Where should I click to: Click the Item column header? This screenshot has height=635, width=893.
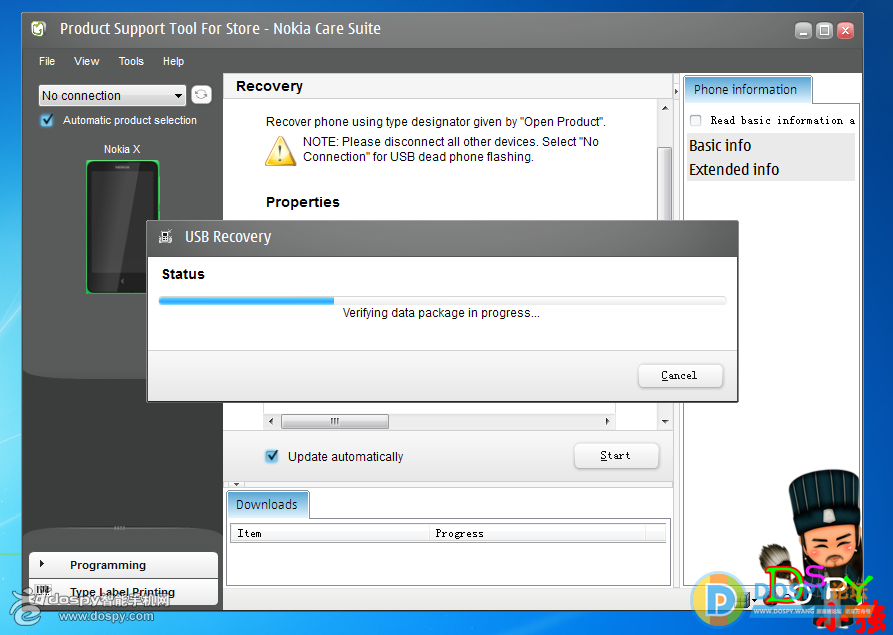329,534
